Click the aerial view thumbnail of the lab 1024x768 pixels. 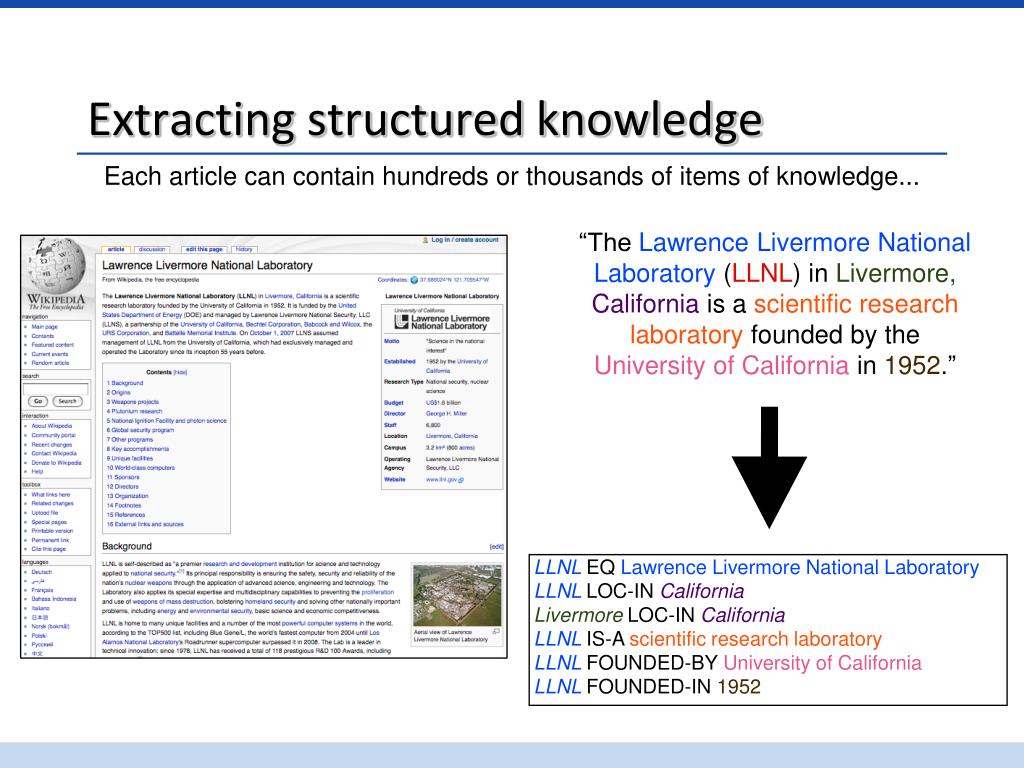[457, 596]
